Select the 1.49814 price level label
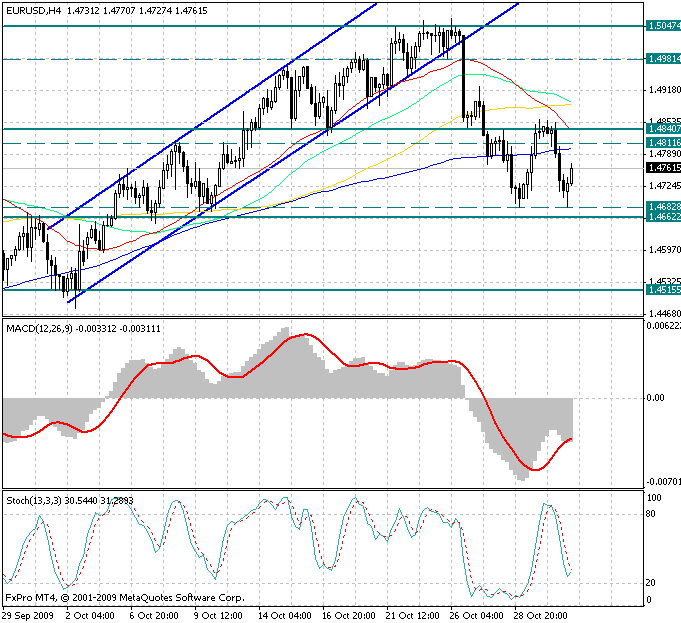 [x=663, y=59]
